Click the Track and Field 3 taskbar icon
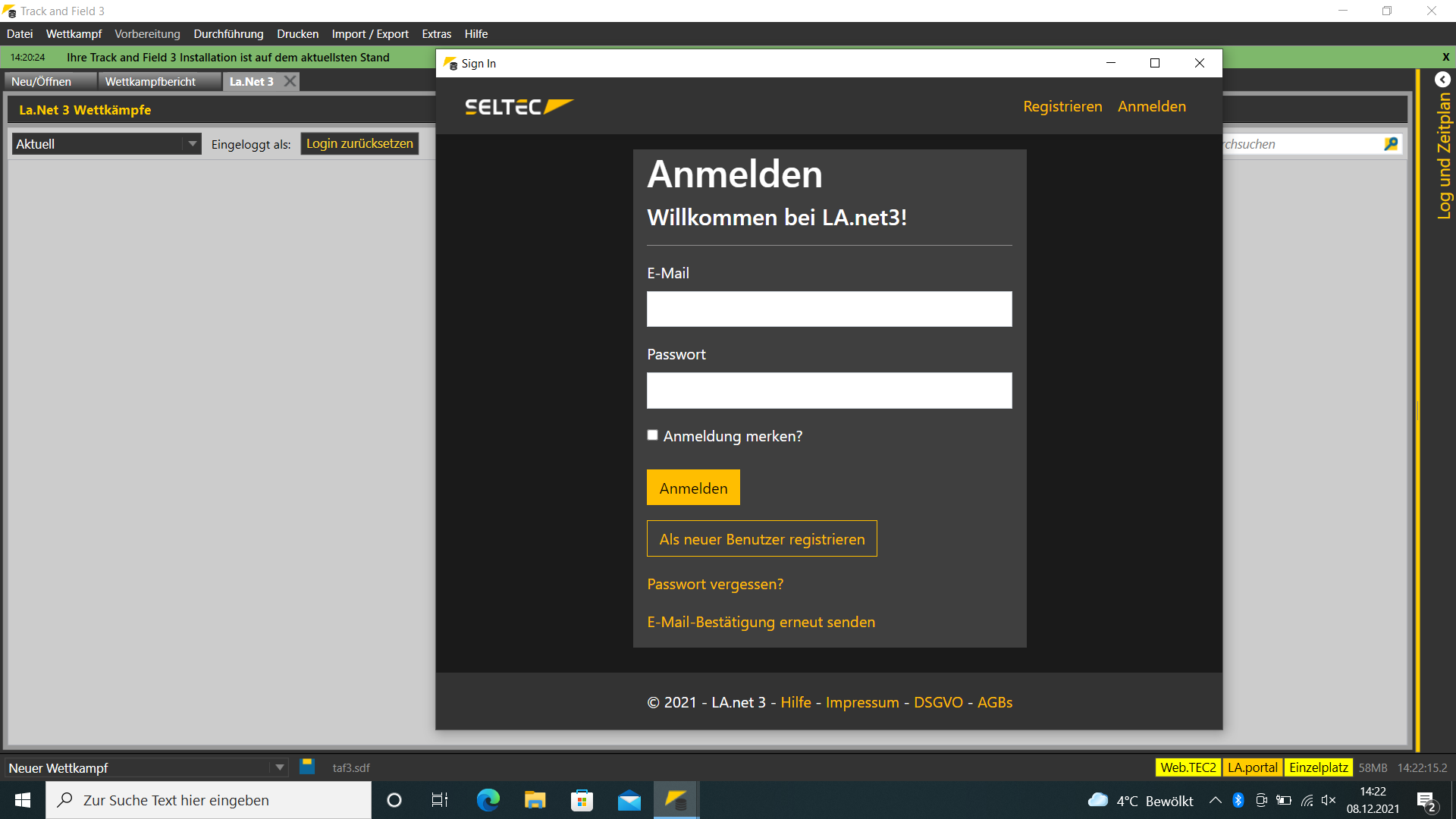This screenshot has height=819, width=1456. 676,800
